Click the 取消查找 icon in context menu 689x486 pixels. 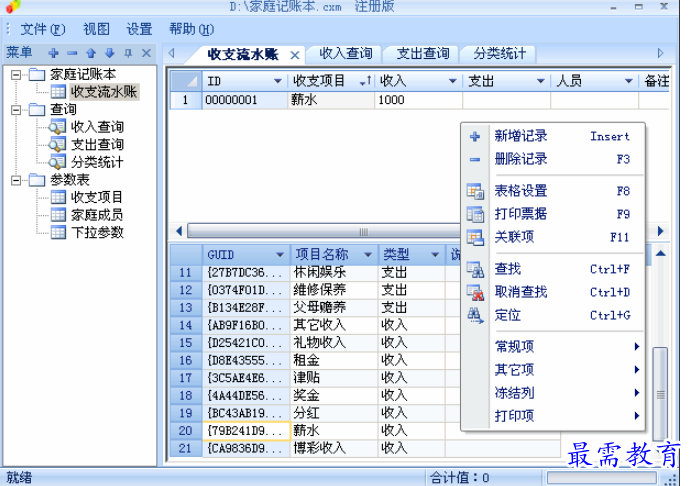click(x=475, y=292)
